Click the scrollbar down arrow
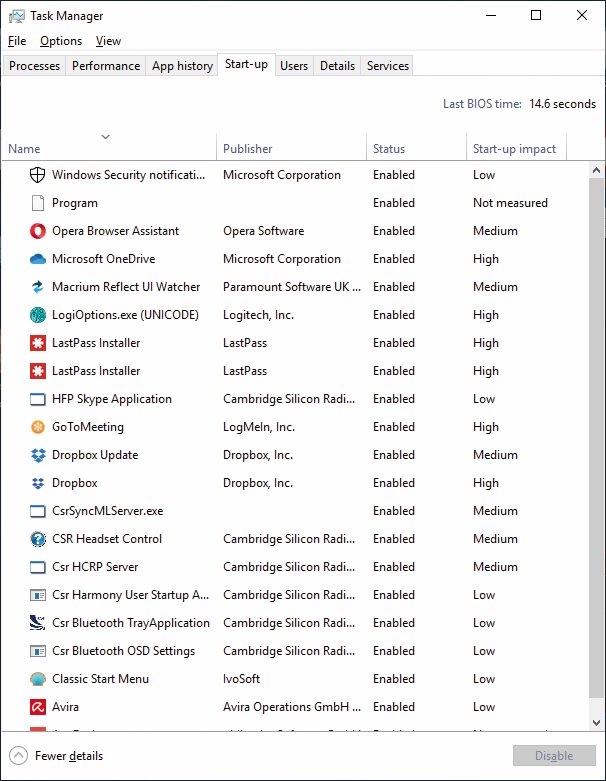Screen dimensions: 606x781 pyautogui.click(x=596, y=722)
